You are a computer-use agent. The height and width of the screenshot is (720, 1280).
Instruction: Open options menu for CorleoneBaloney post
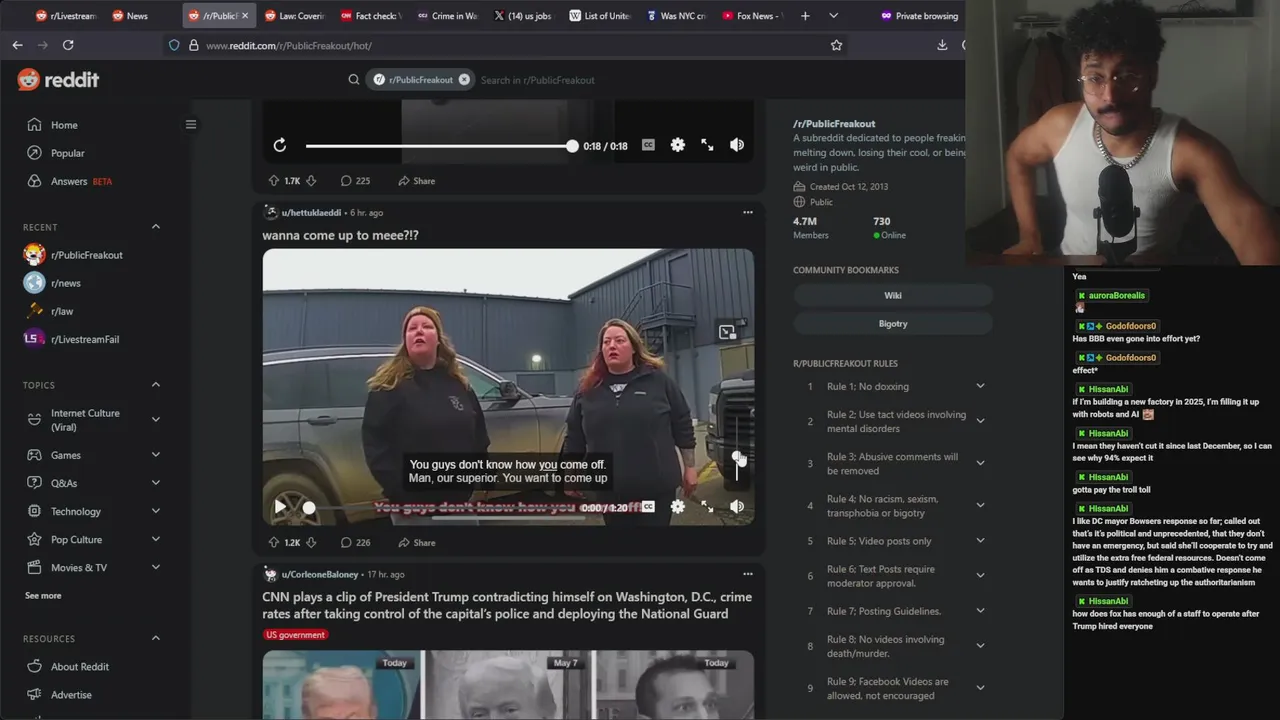coord(747,574)
